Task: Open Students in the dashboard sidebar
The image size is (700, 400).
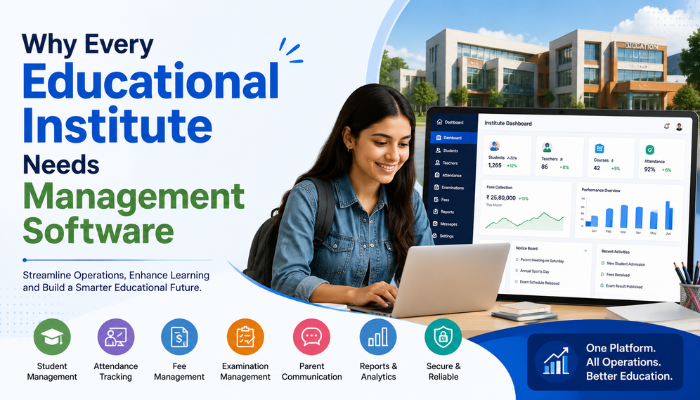Action: tap(447, 150)
